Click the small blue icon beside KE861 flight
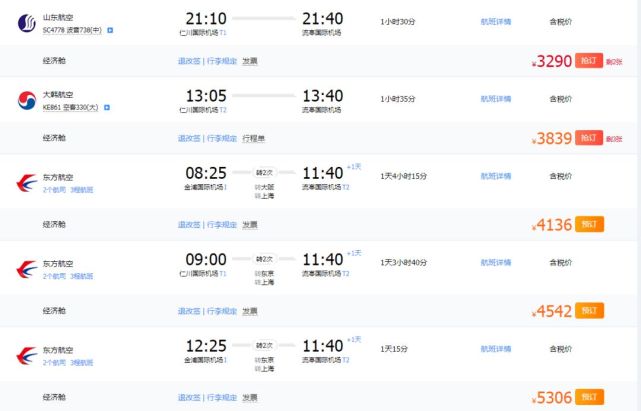The width and height of the screenshot is (641, 411). (107, 108)
